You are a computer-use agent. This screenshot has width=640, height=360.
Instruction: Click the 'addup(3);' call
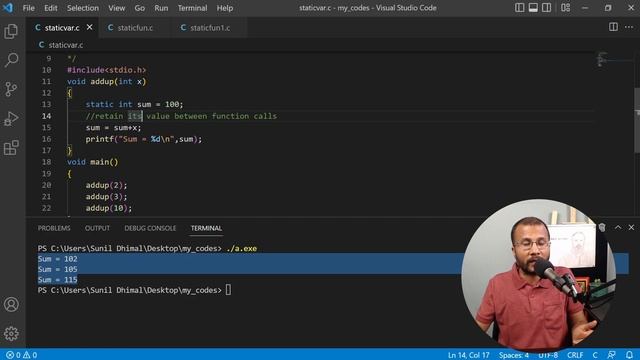point(106,197)
